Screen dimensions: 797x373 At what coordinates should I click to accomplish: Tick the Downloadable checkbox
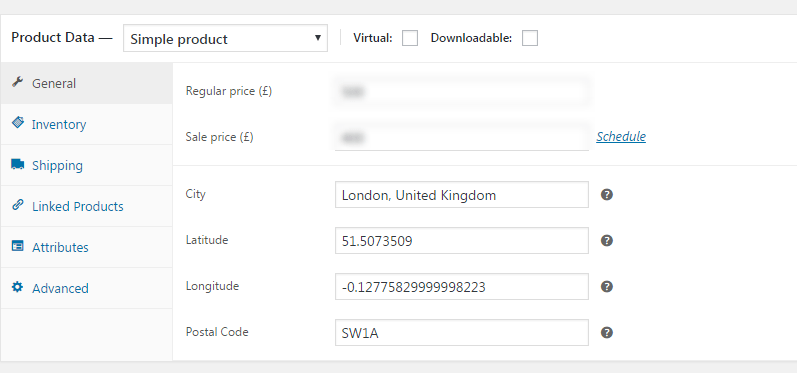click(x=530, y=38)
